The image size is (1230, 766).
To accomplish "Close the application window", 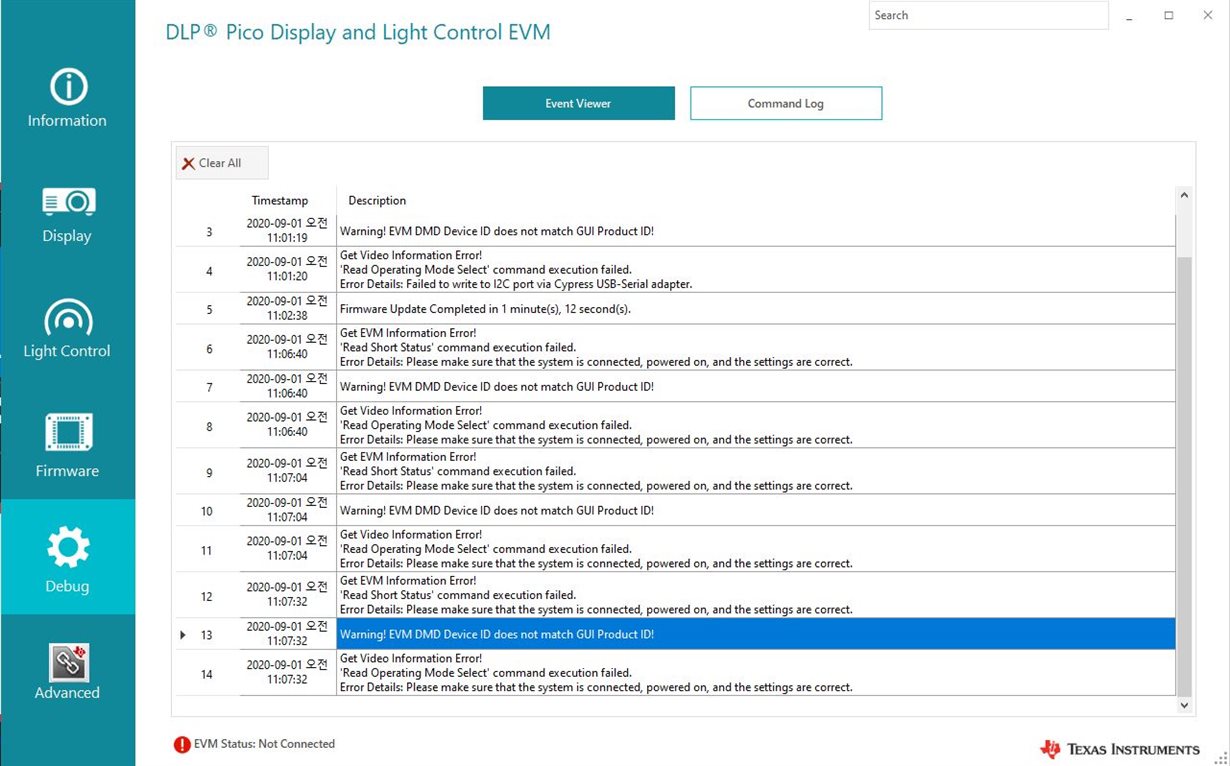I will coord(1209,15).
